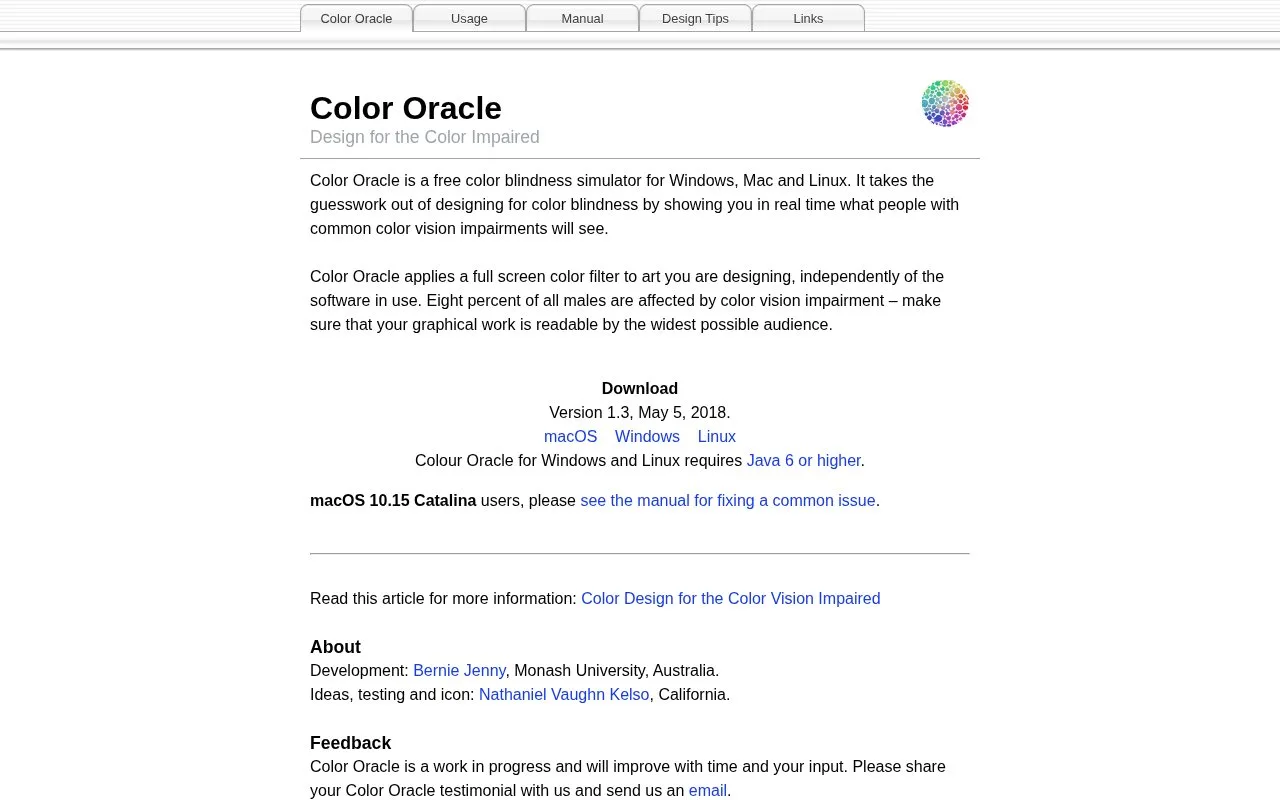
Task: Read Color Design for the Color Vision Impaired article
Action: pyautogui.click(x=730, y=598)
